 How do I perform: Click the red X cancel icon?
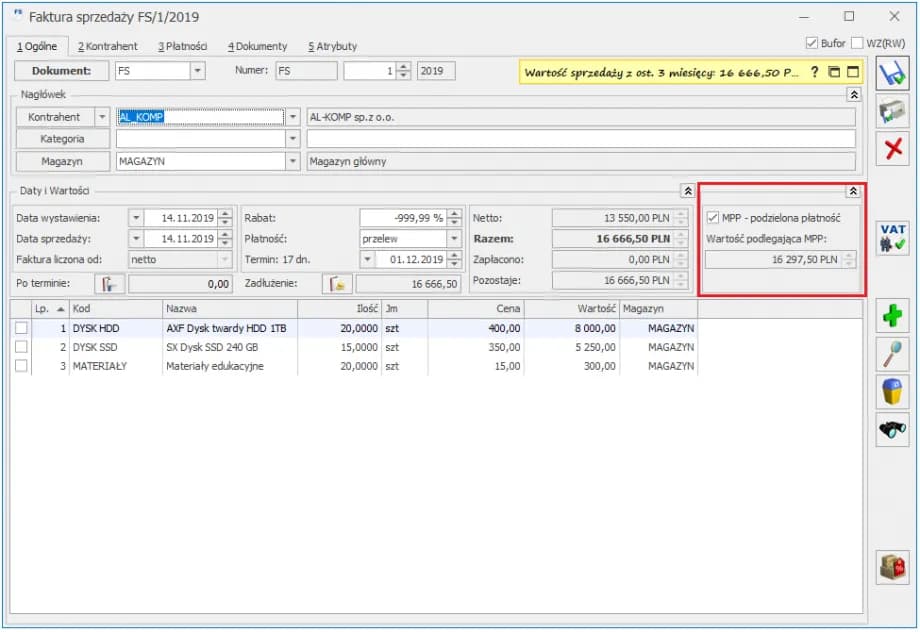[x=892, y=148]
